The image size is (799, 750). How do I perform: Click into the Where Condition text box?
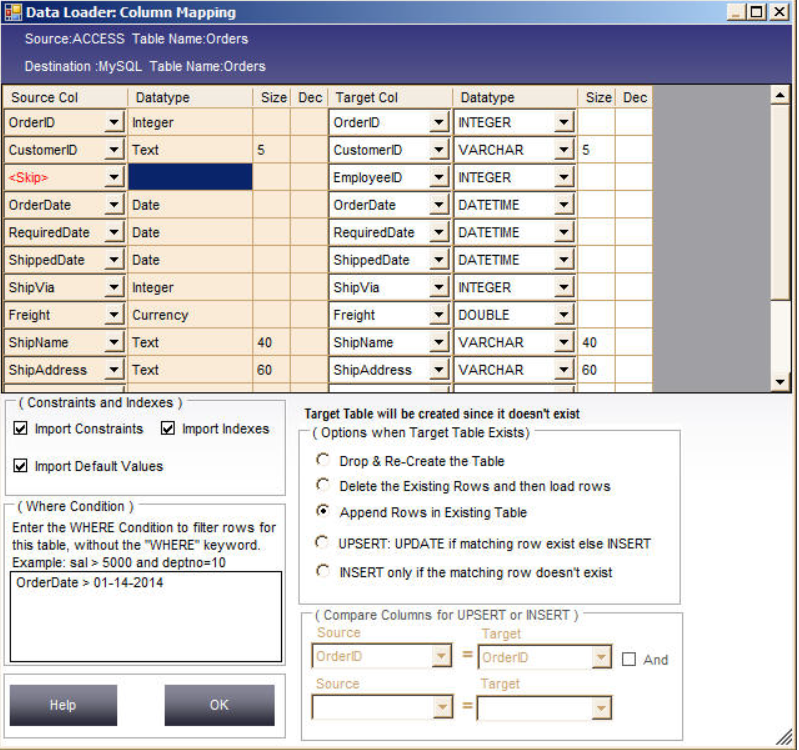click(146, 617)
